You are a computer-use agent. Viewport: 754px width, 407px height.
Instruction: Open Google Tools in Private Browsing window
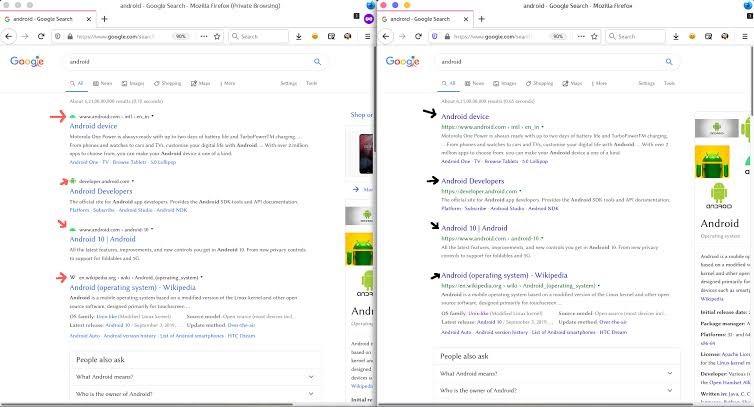312,83
